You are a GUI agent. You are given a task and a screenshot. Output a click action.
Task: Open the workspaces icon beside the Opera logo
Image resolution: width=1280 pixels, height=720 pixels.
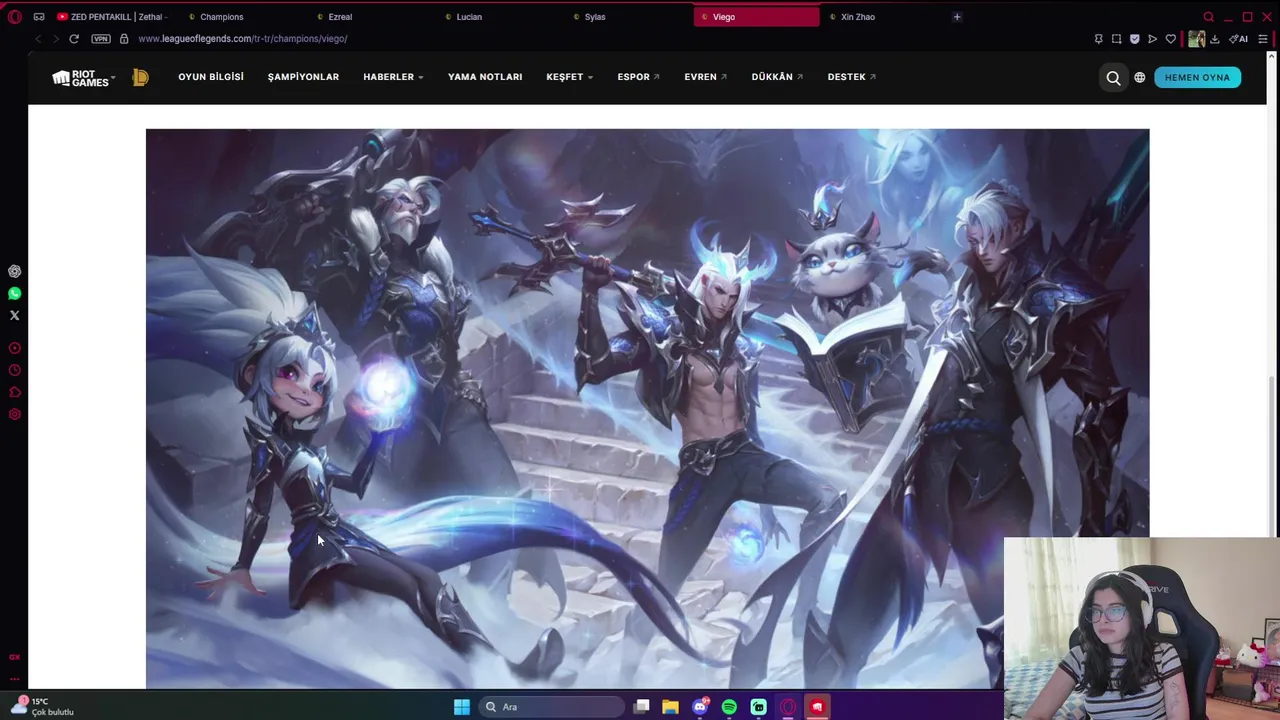[39, 17]
